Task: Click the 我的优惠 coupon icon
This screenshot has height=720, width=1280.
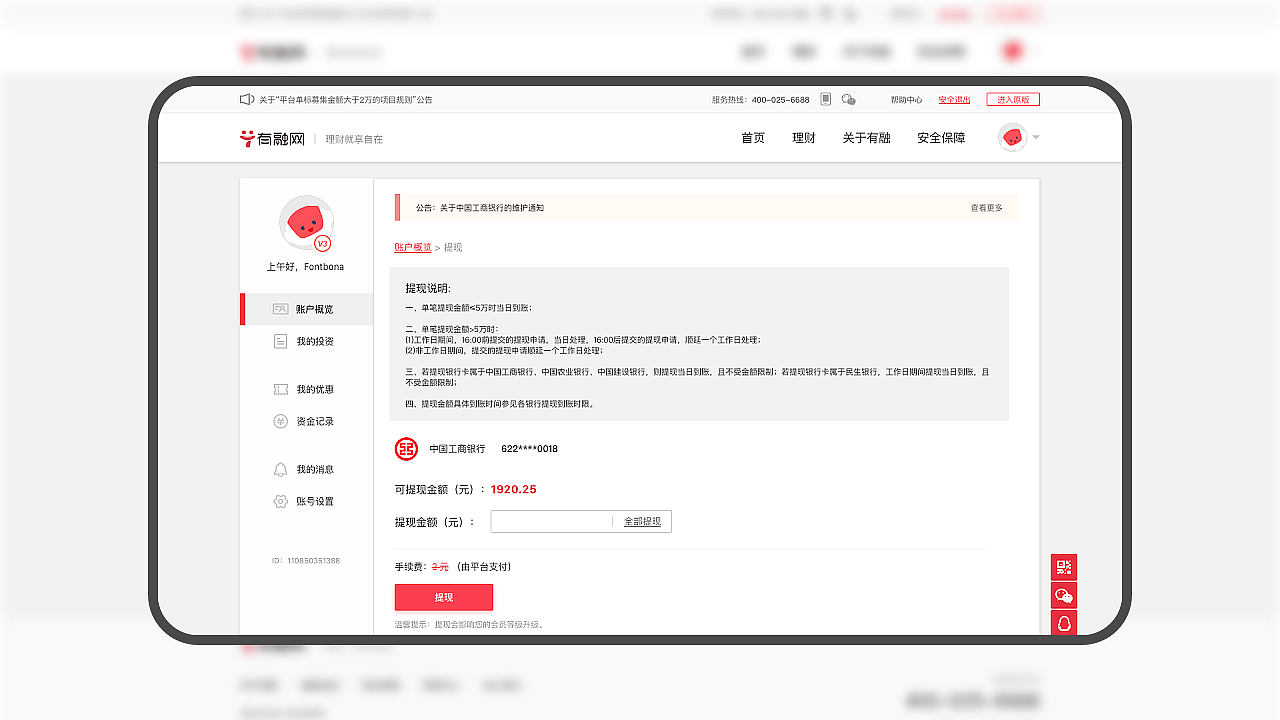Action: (x=281, y=389)
